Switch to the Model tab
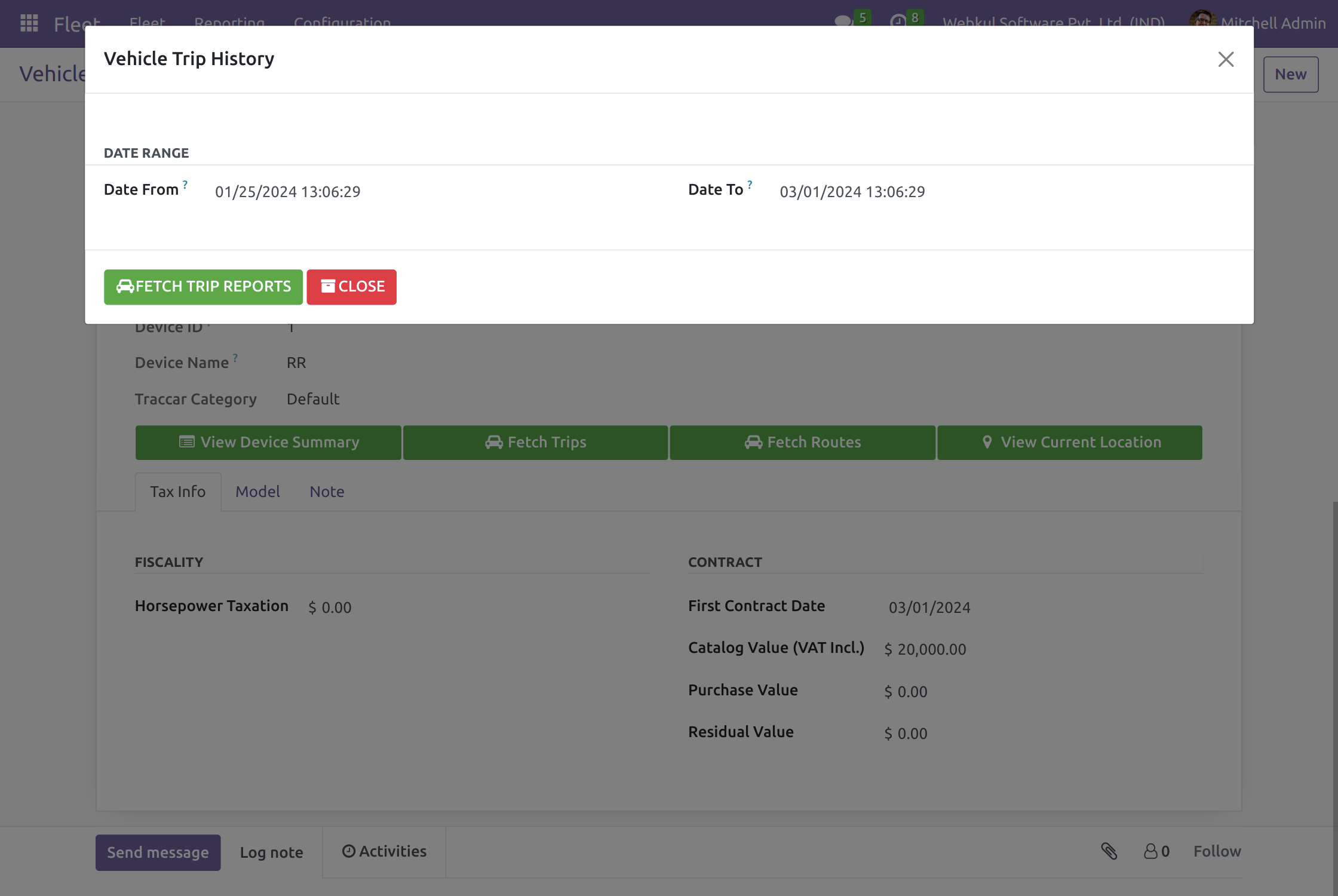Image resolution: width=1338 pixels, height=896 pixels. [257, 492]
